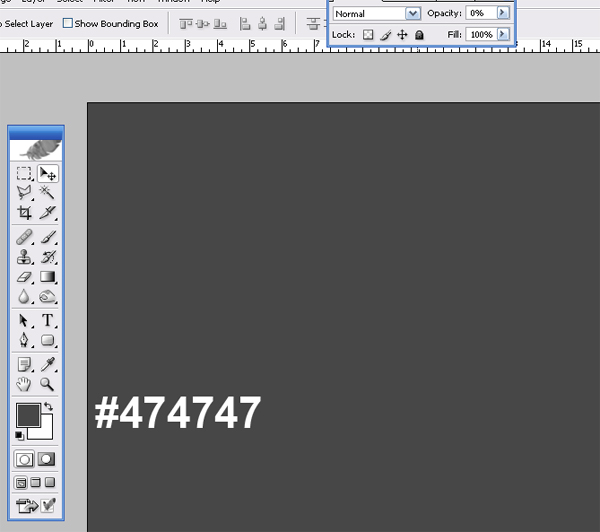
Task: Toggle lock all
Action: [419, 35]
